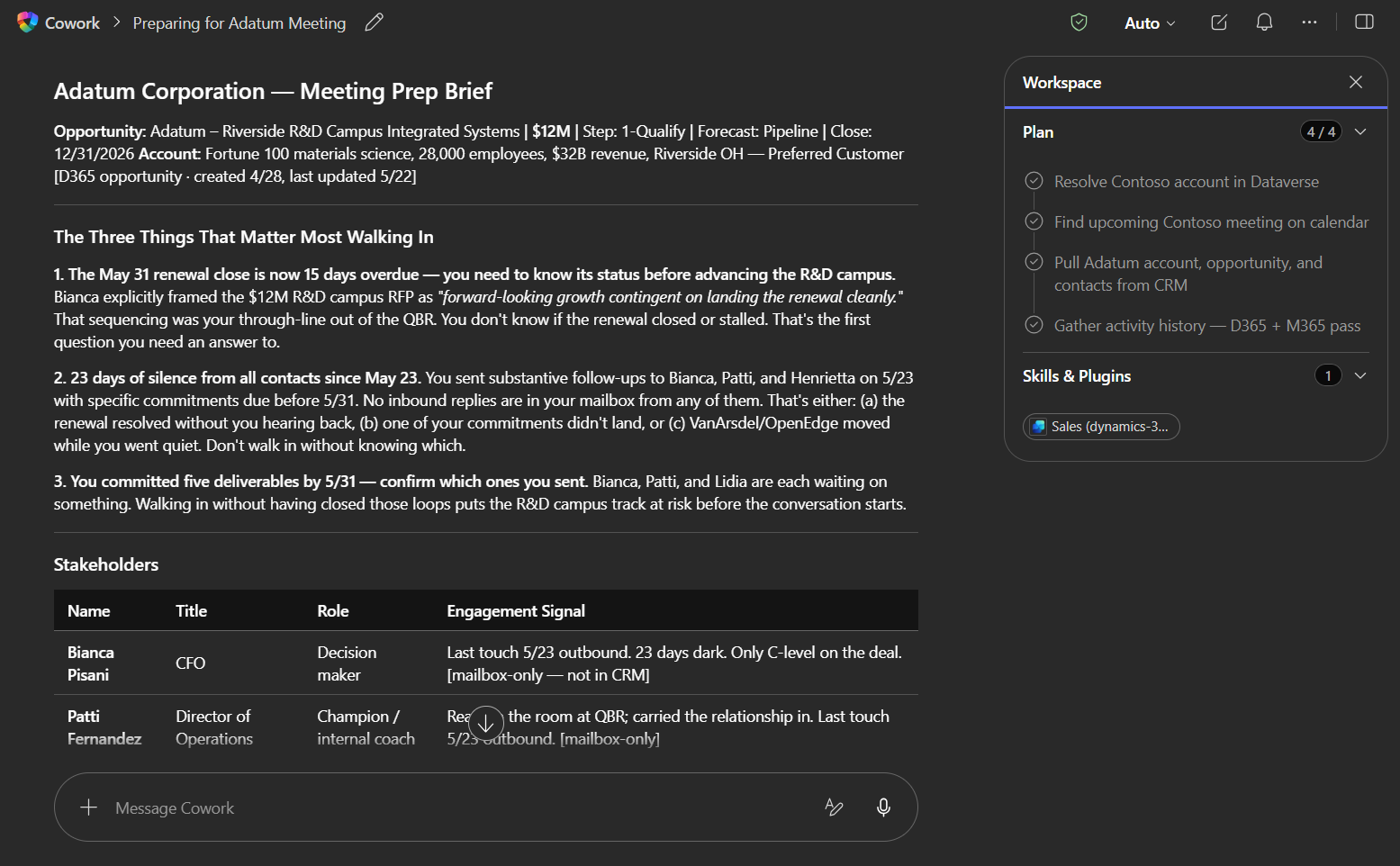
Task: Click the Stakeholders heading
Action: pos(106,564)
